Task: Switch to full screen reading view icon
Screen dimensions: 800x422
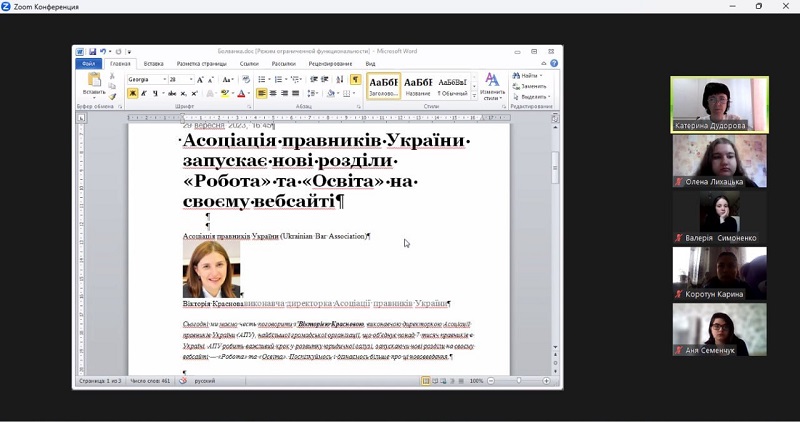Action: (435, 381)
